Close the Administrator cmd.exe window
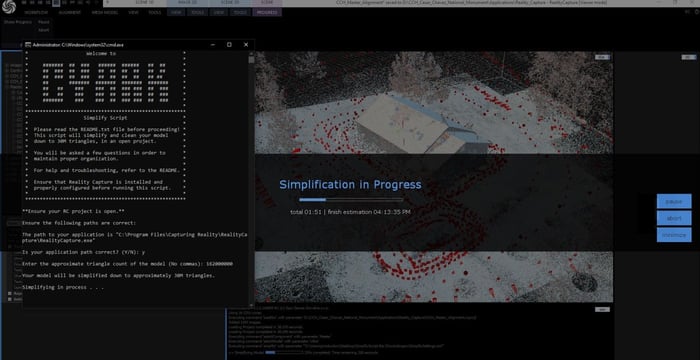Viewport: 700px width, 360px height. pyautogui.click(x=246, y=45)
